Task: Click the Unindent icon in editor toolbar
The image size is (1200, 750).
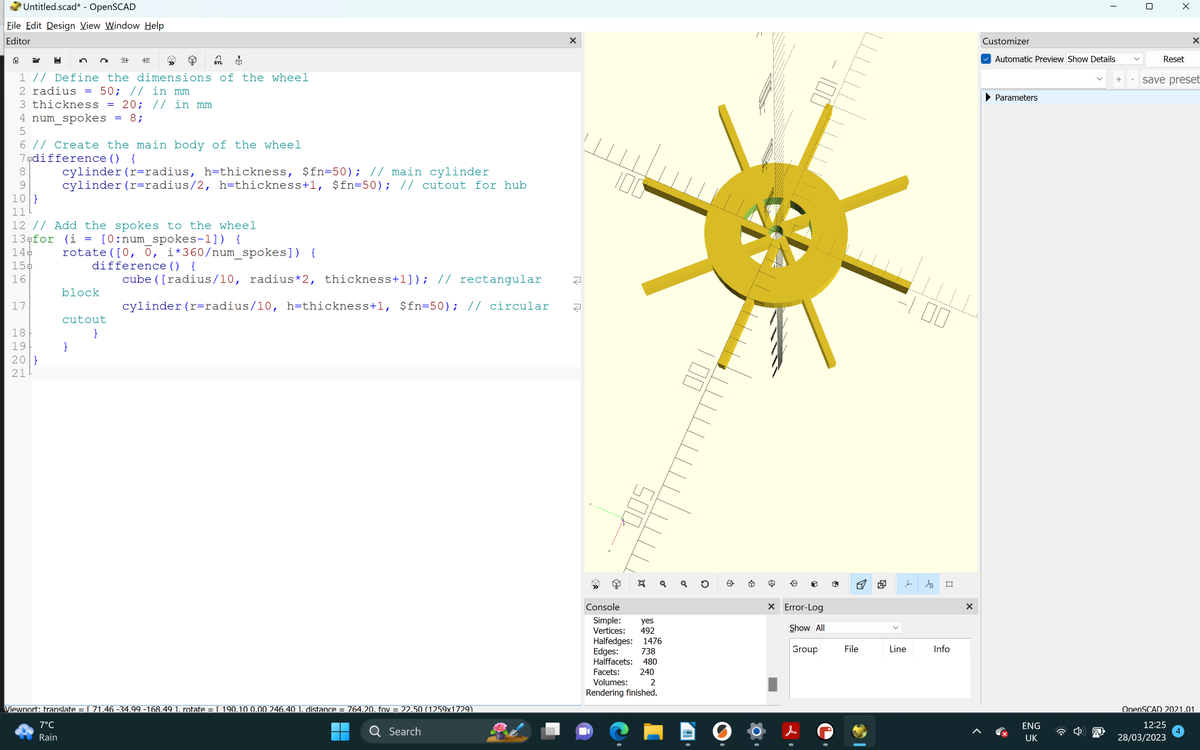Action: point(125,60)
